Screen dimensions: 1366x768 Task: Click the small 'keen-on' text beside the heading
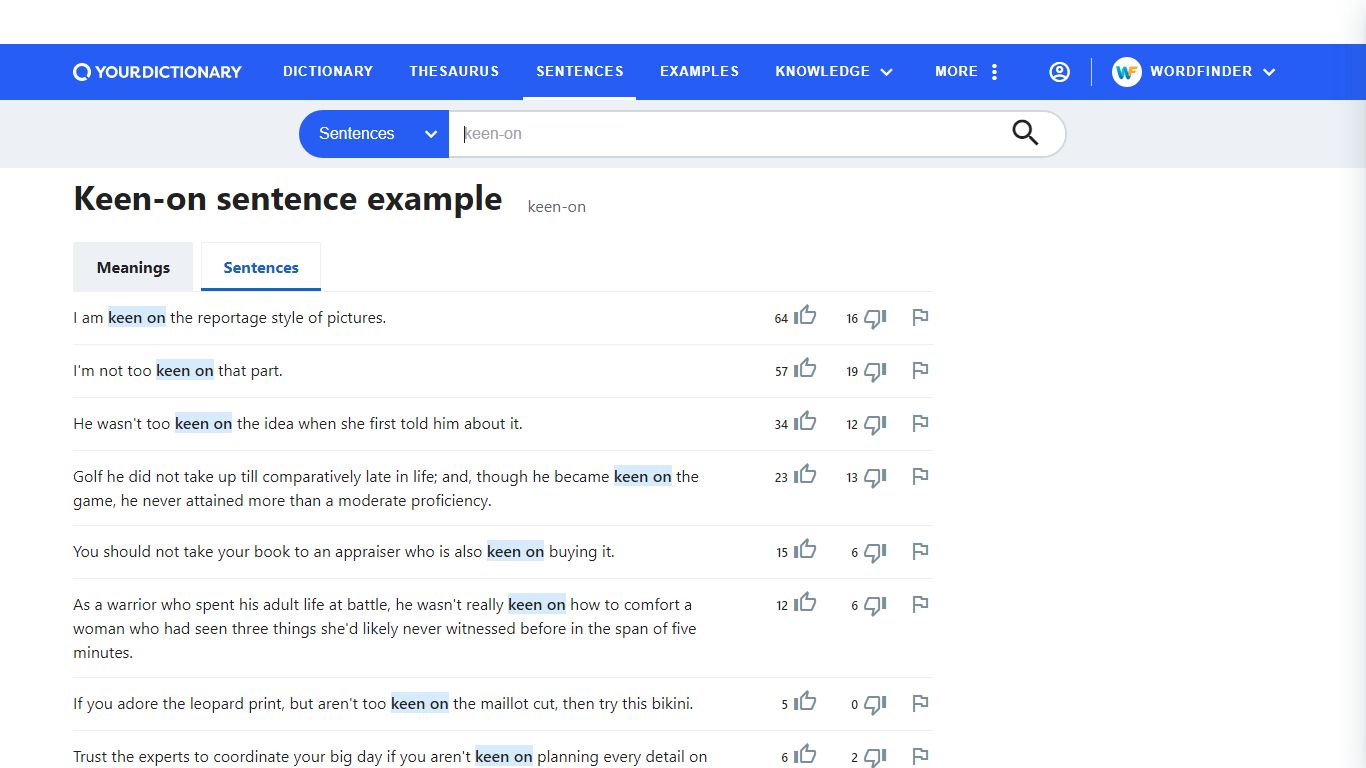557,207
